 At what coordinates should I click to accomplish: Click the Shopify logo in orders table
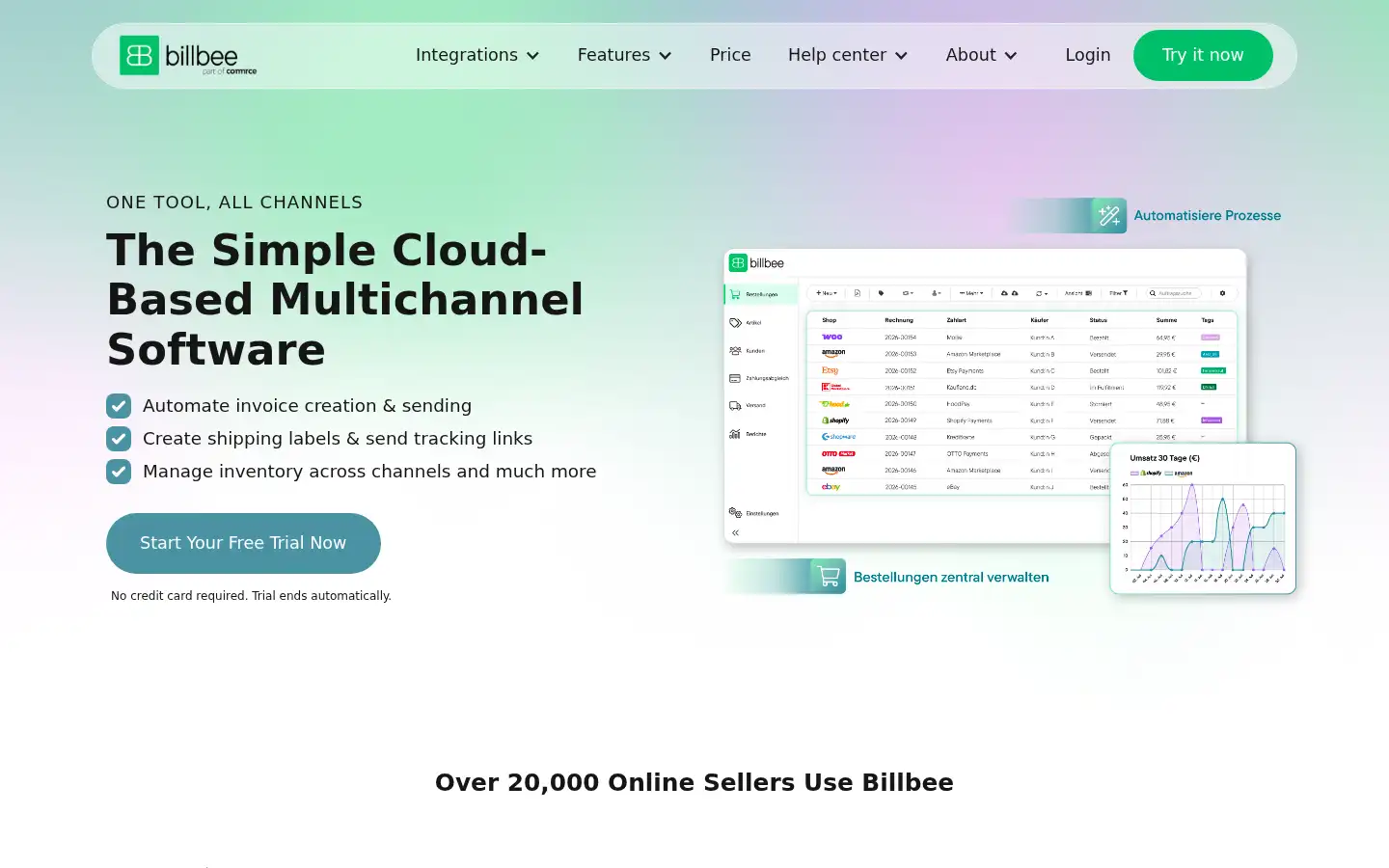click(x=835, y=420)
